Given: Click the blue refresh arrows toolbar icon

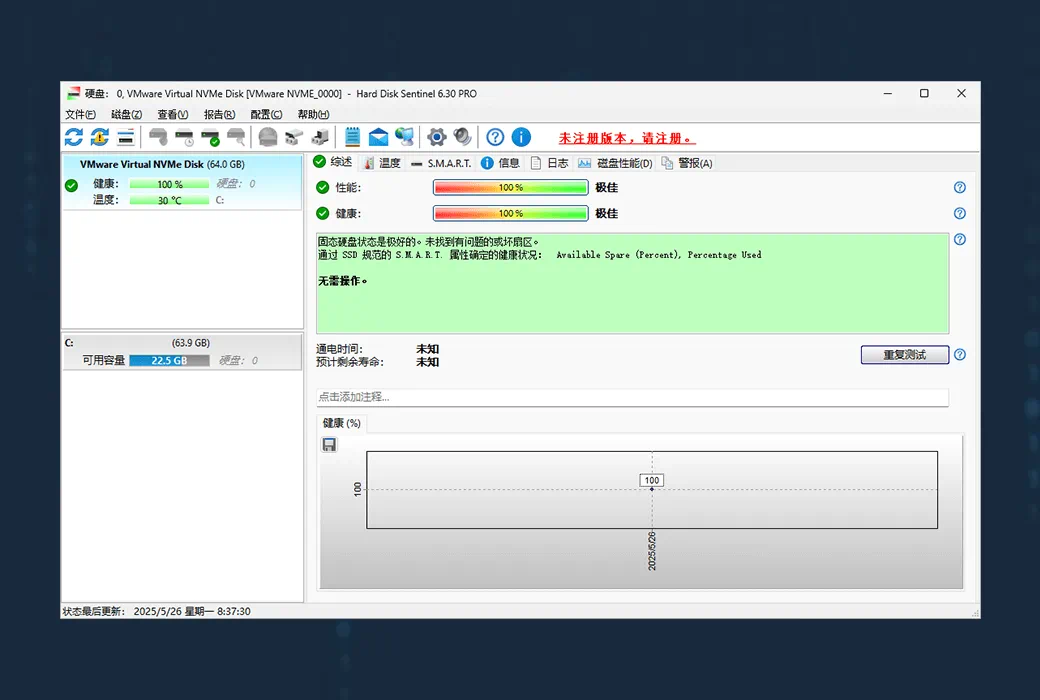Looking at the screenshot, I should point(74,137).
